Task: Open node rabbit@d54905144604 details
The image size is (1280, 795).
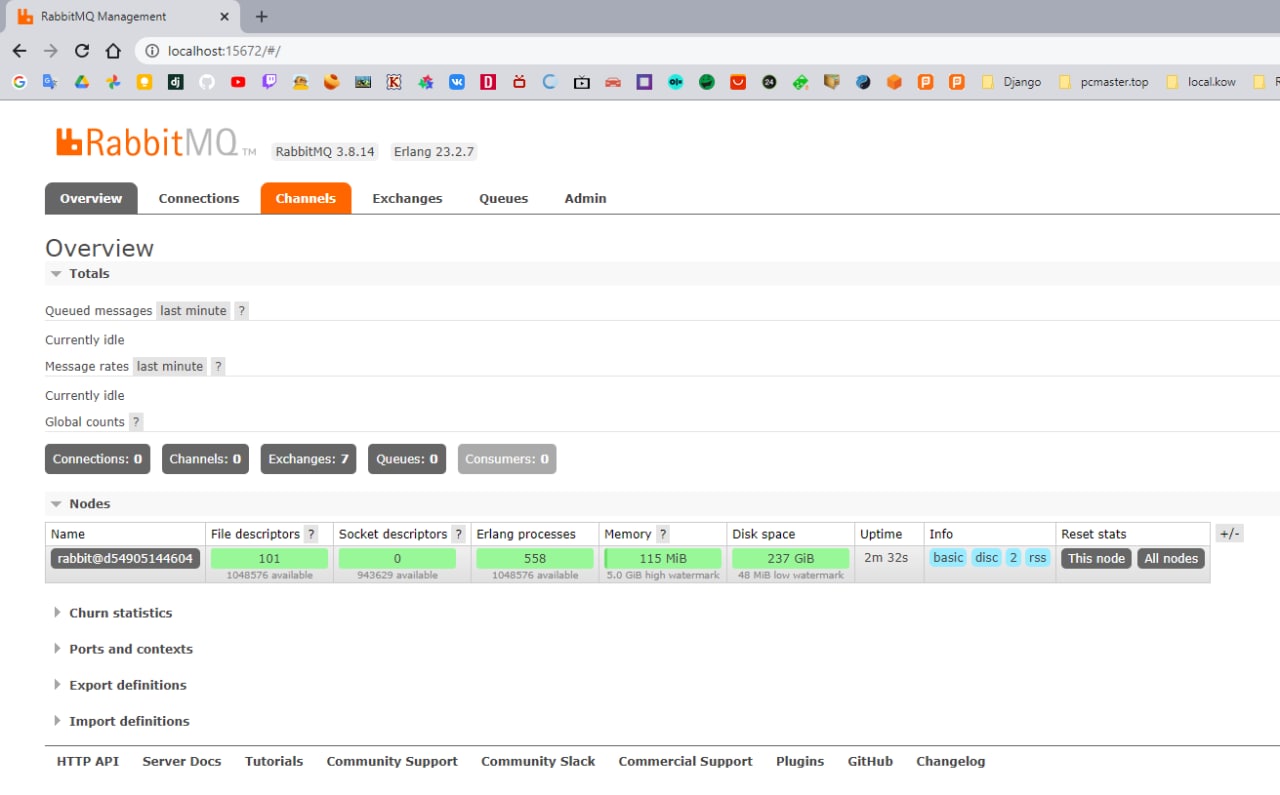Action: (126, 559)
